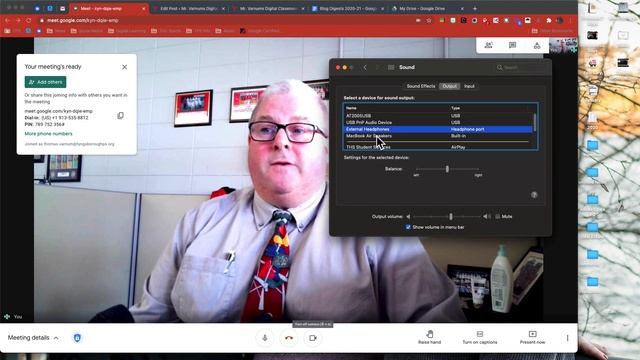The height and width of the screenshot is (360, 640).
Task: Turn on captions
Action: pos(480,338)
